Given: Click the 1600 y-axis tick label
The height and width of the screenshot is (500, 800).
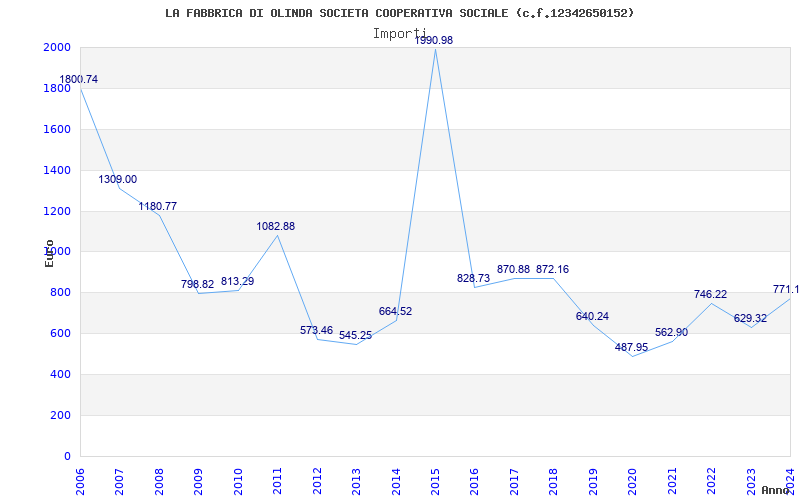Looking at the screenshot, I should click(x=58, y=130).
